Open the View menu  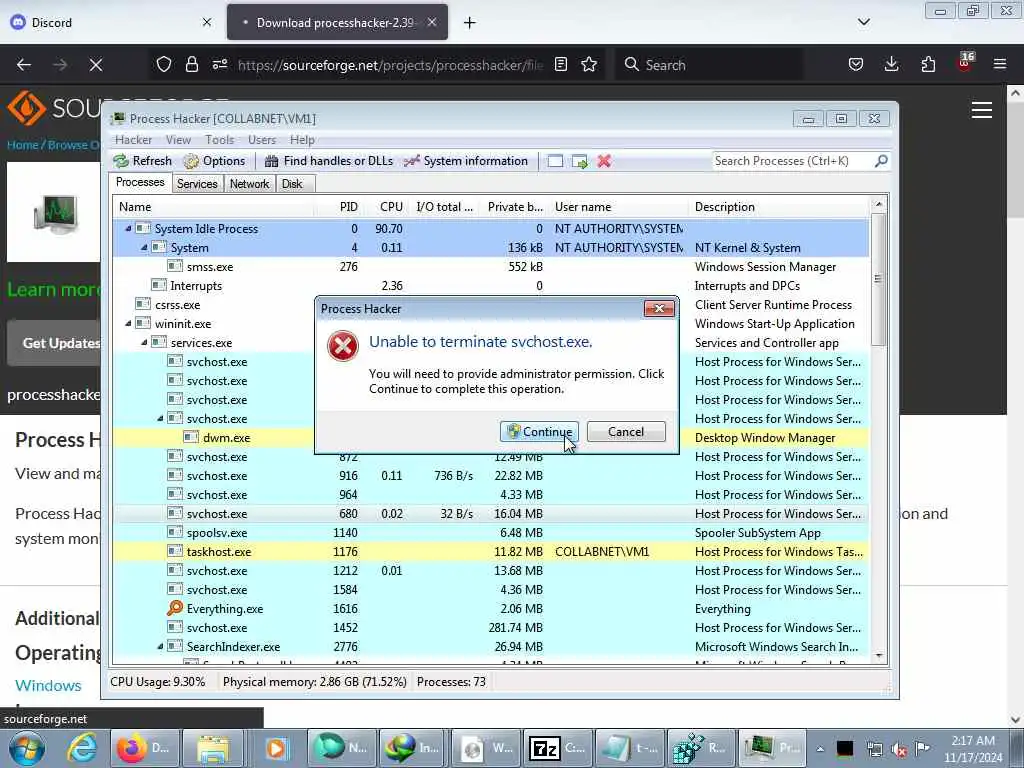tap(178, 140)
